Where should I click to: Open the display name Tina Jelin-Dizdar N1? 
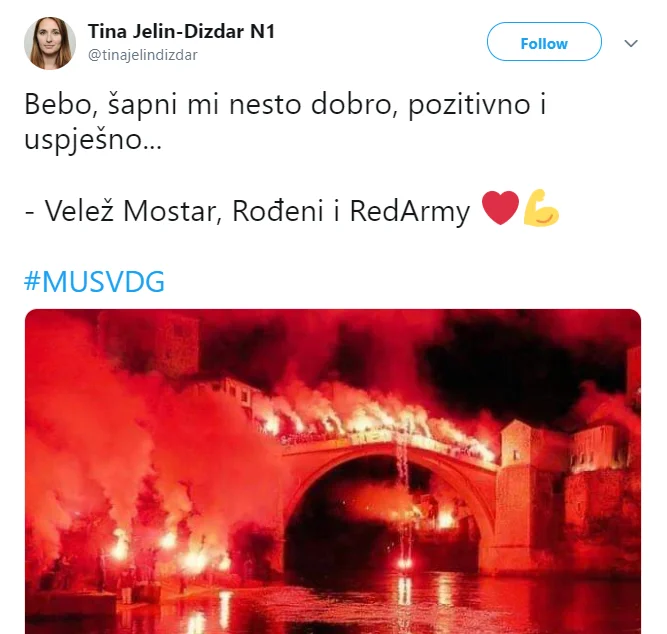182,31
